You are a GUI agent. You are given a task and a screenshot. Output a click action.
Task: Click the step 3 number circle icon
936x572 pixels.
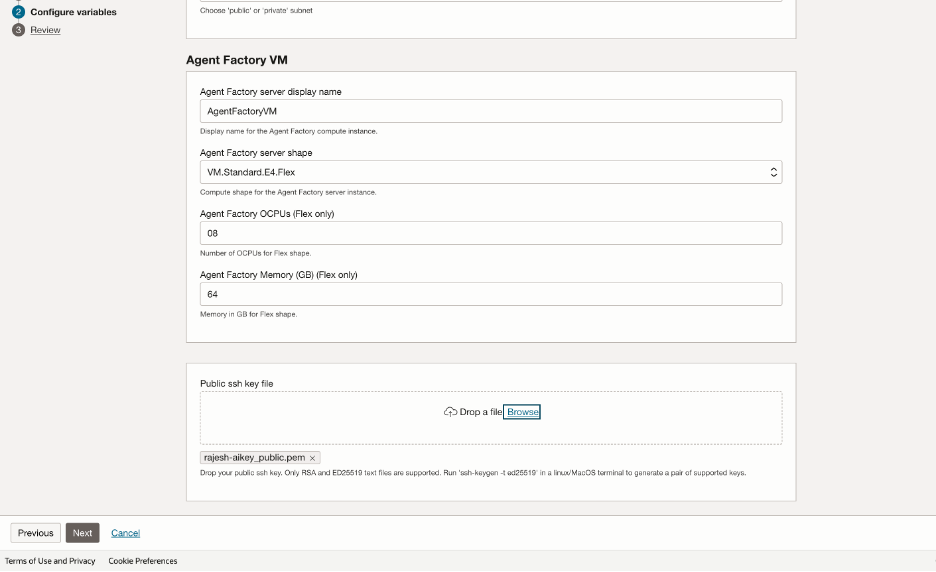click(x=18, y=30)
